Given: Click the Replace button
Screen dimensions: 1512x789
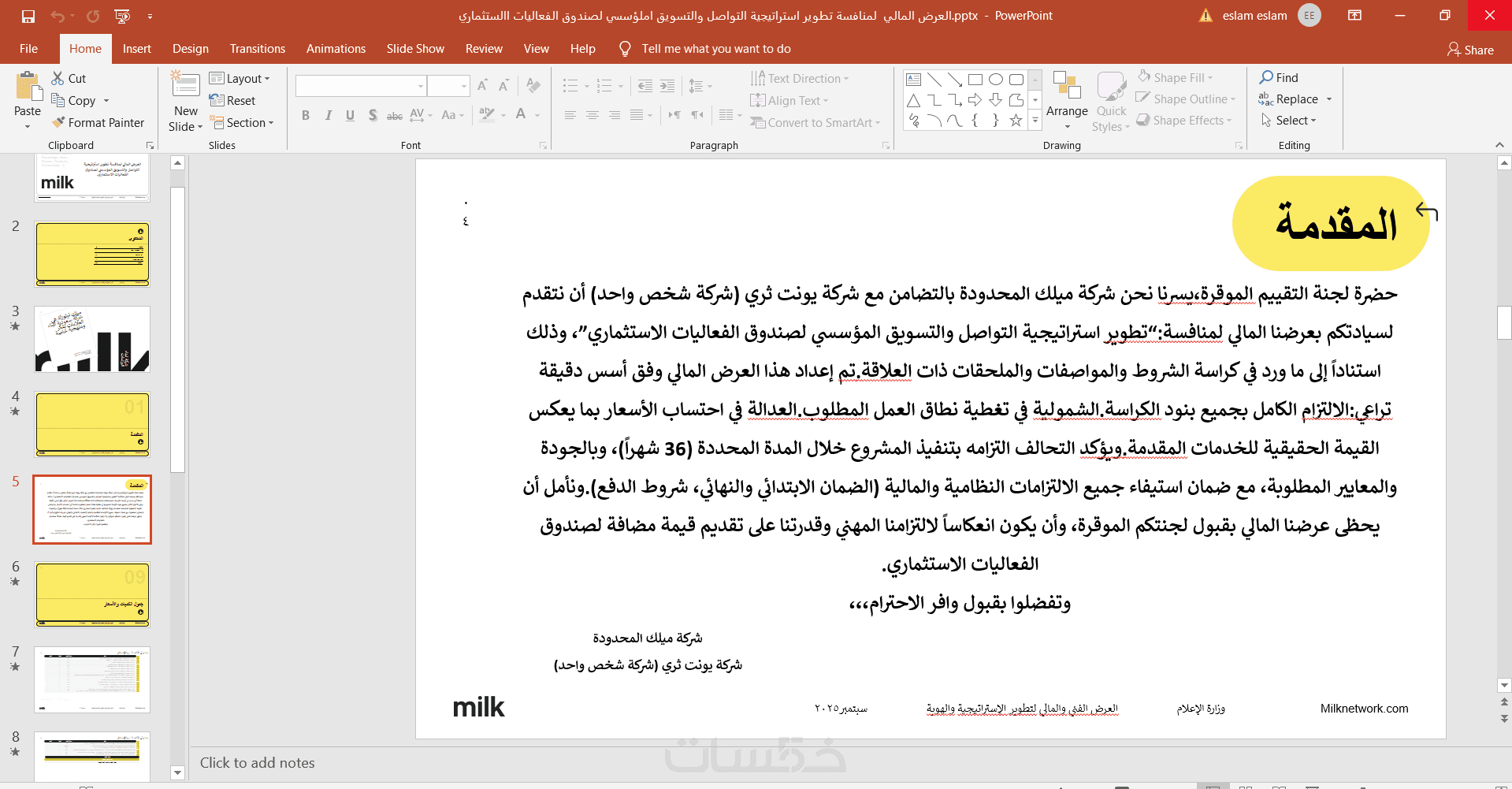Looking at the screenshot, I should coord(1289,99).
